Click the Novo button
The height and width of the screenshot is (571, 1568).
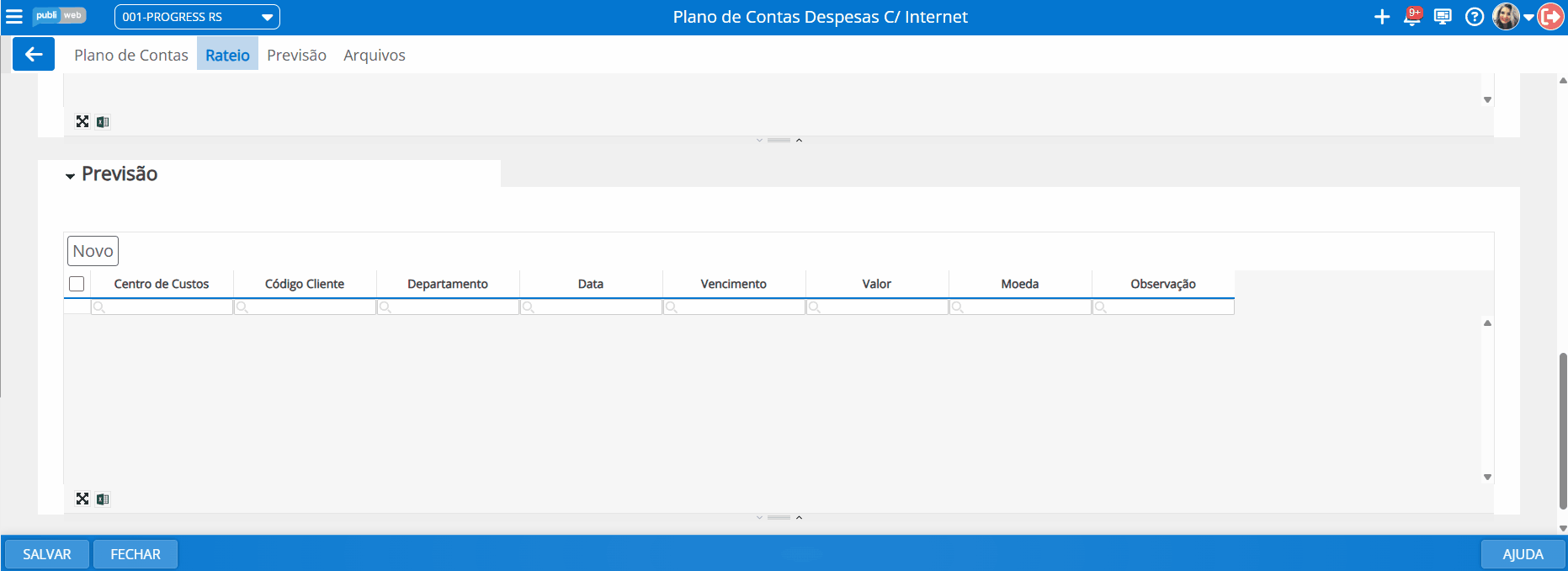pyautogui.click(x=93, y=251)
